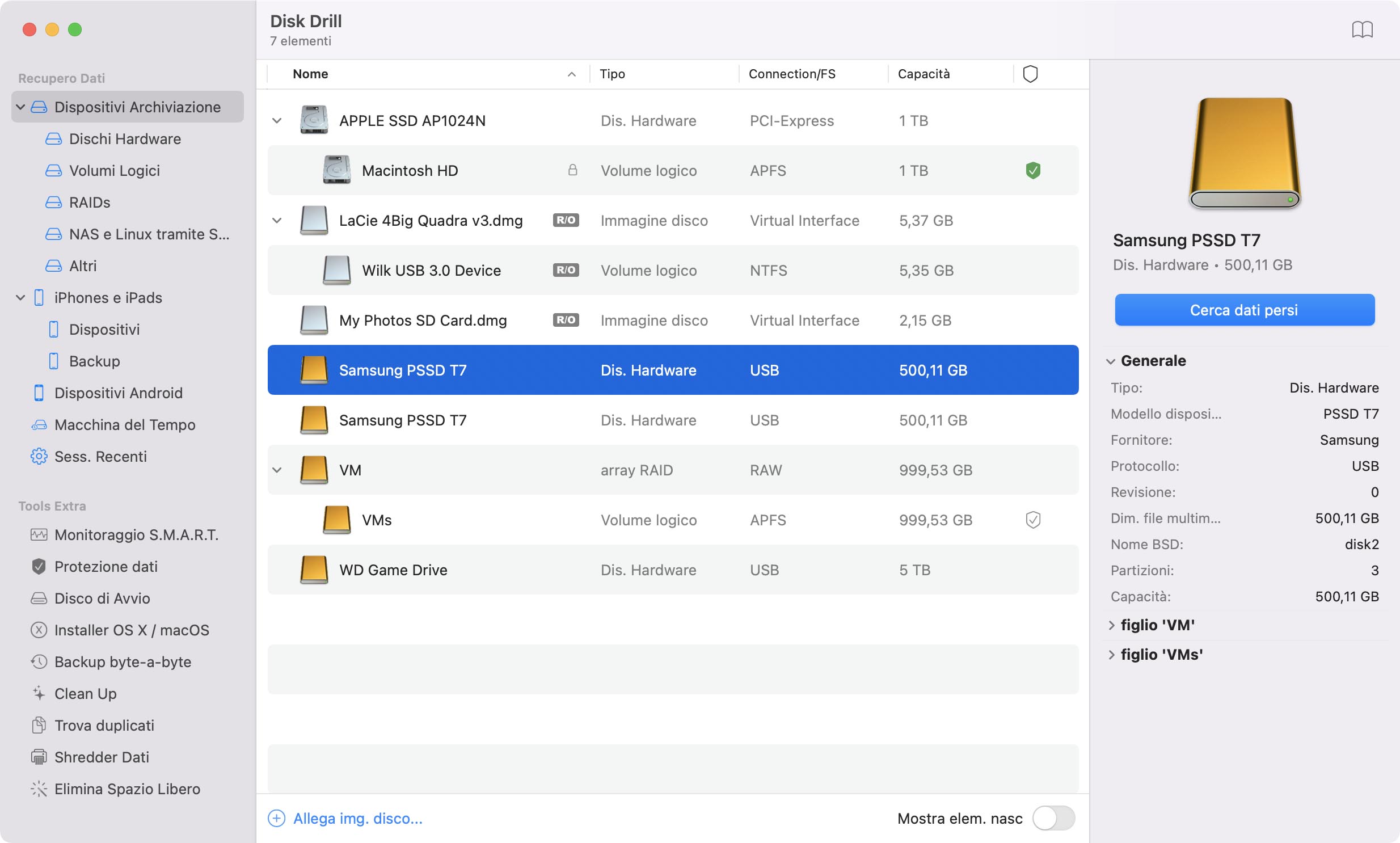This screenshot has height=843, width=1400.
Task: Click the outline shield on VMs row
Action: [x=1032, y=520]
